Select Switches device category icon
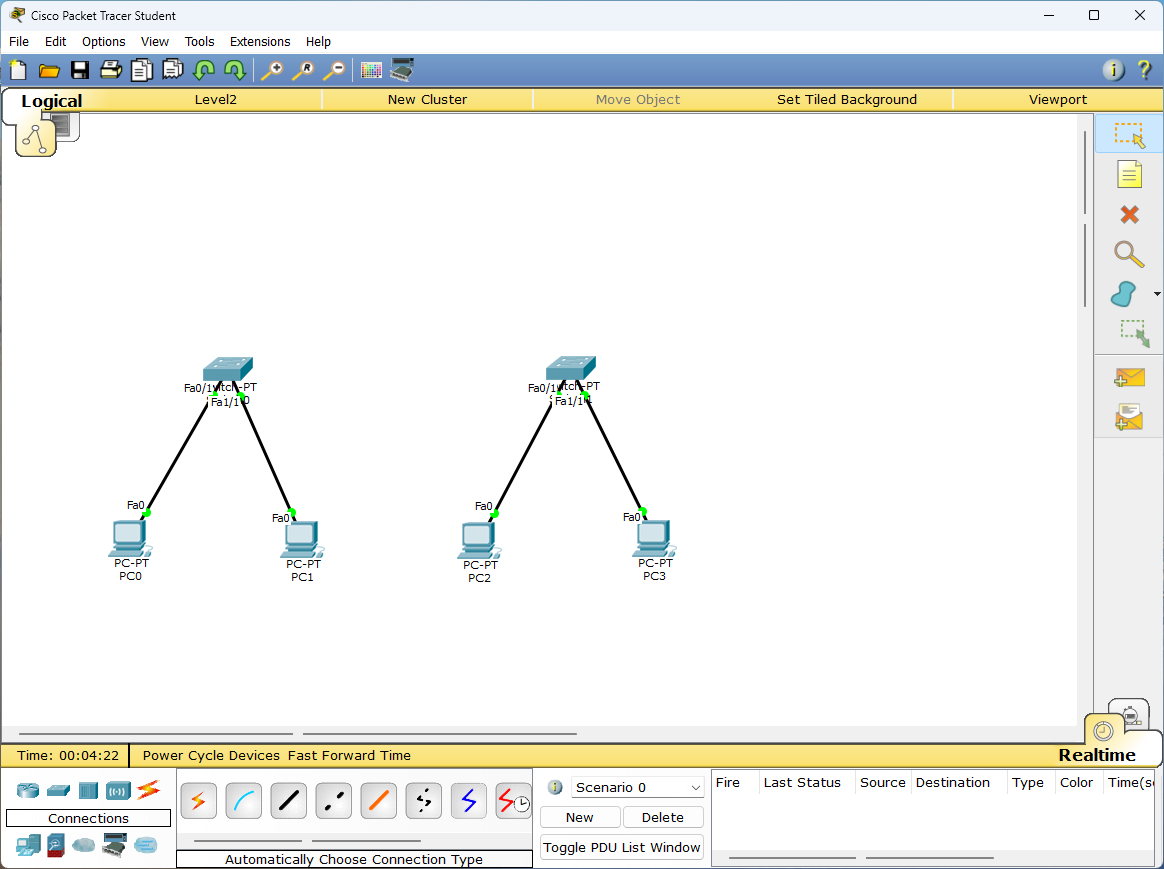This screenshot has width=1164, height=869. click(58, 790)
